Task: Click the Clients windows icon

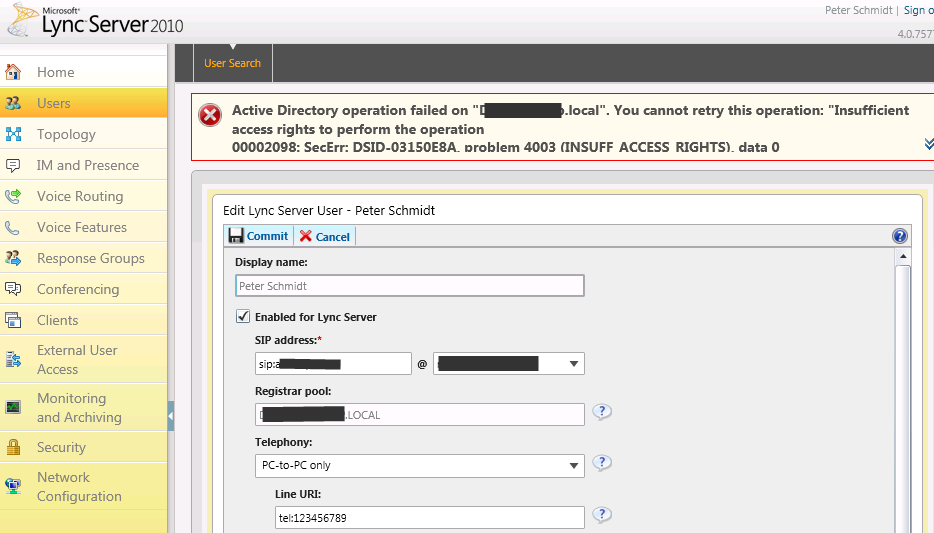Action: tap(13, 320)
